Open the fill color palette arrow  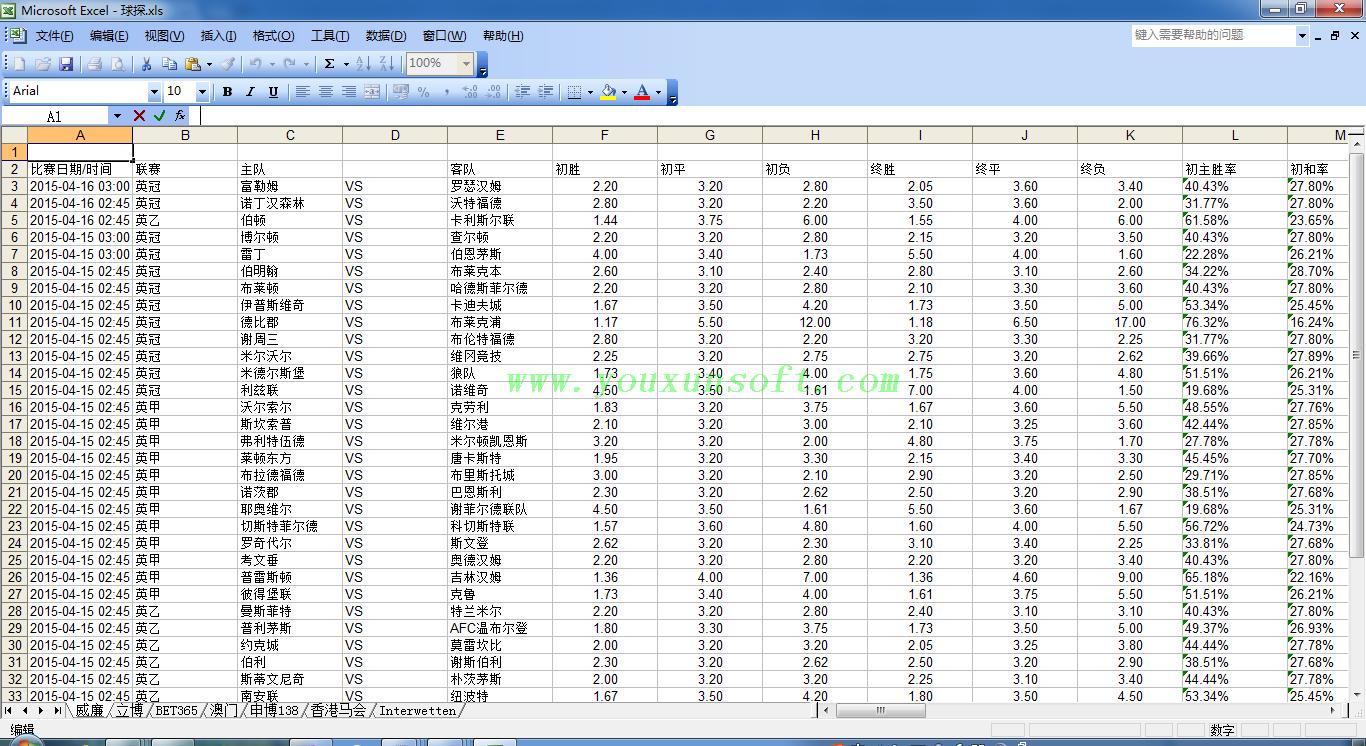[624, 92]
